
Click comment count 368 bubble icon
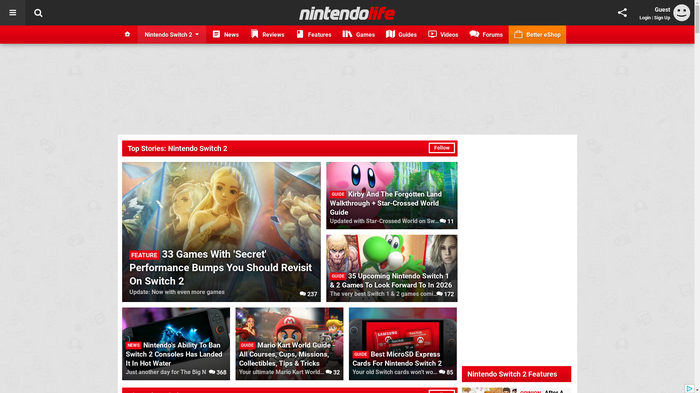pos(212,372)
